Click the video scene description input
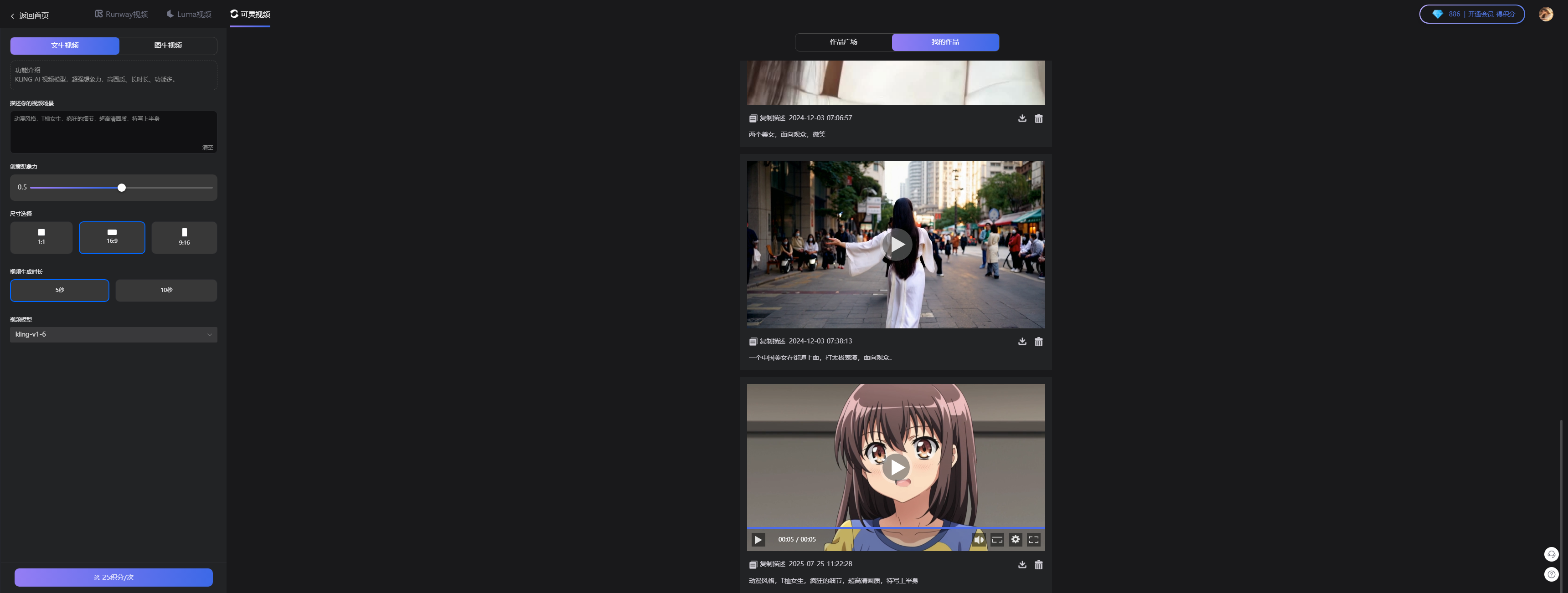The height and width of the screenshot is (593, 1568). [x=113, y=131]
